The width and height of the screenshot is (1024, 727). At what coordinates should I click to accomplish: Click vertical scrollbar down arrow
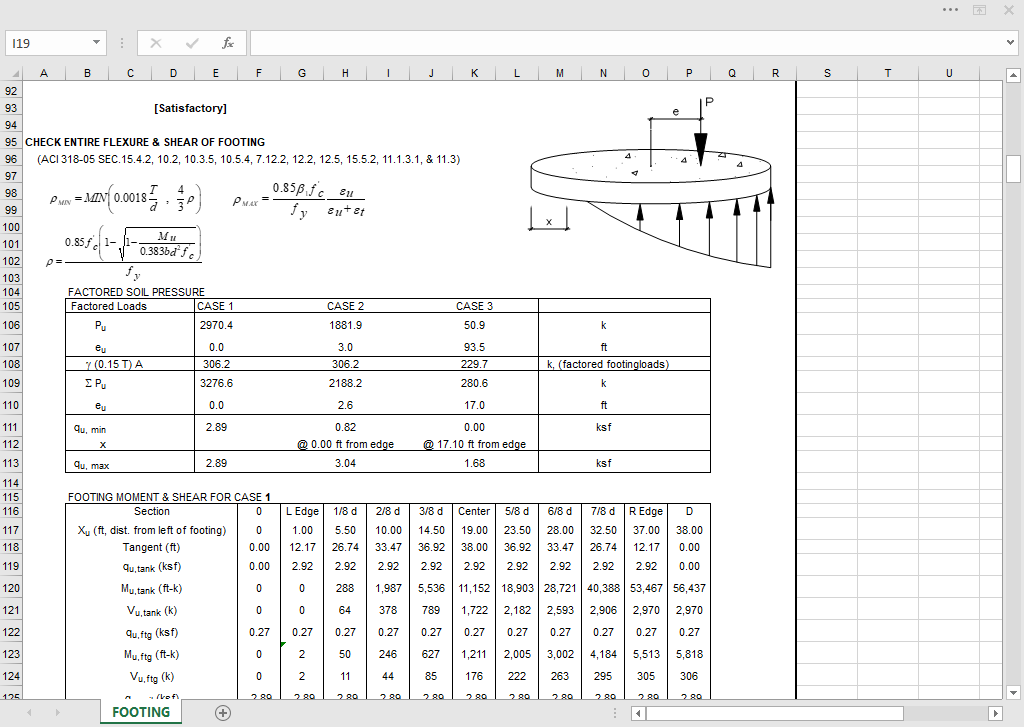1013,692
